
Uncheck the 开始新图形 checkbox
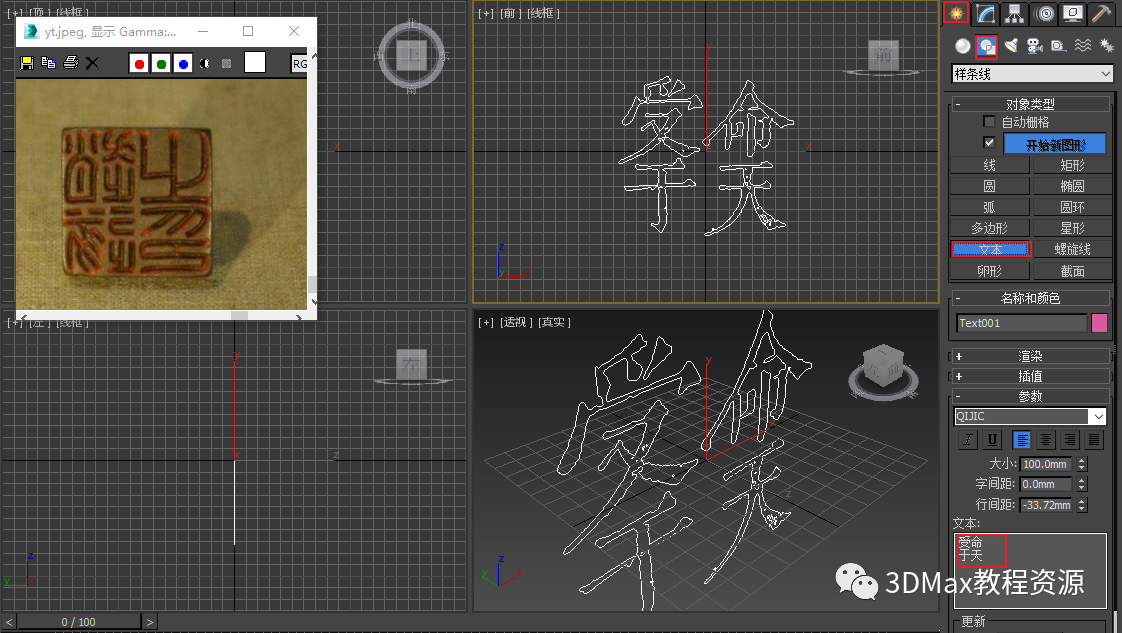[x=989, y=143]
